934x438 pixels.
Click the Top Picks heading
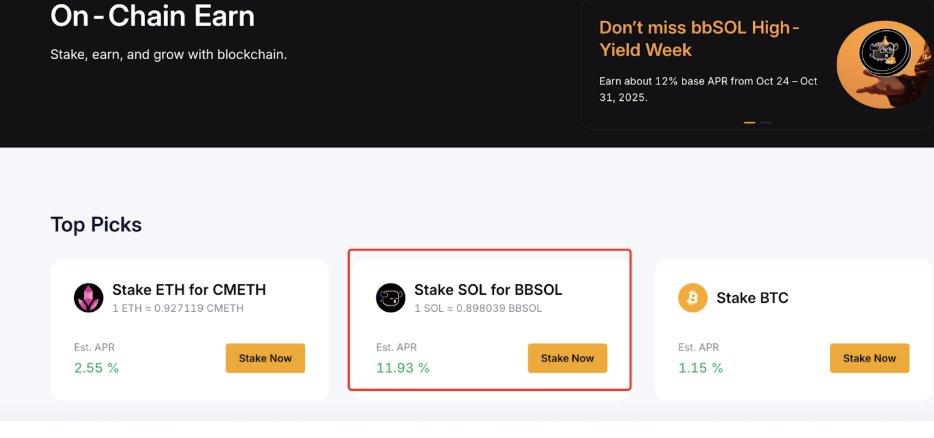[x=96, y=224]
